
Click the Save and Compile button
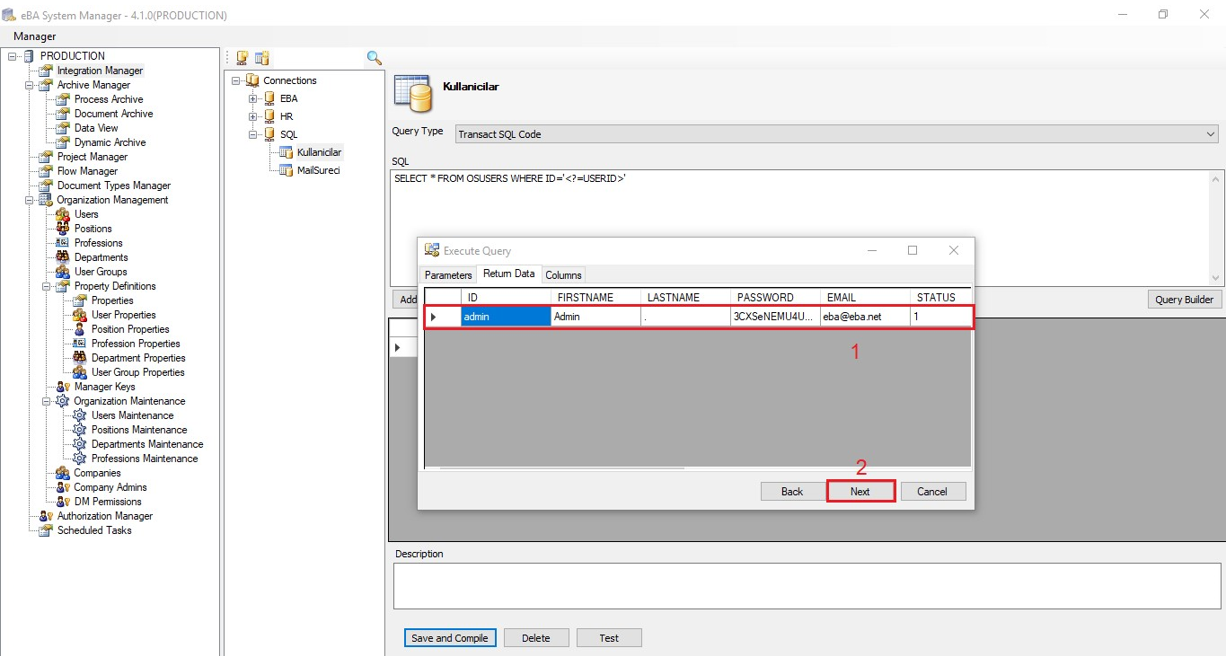click(x=450, y=638)
